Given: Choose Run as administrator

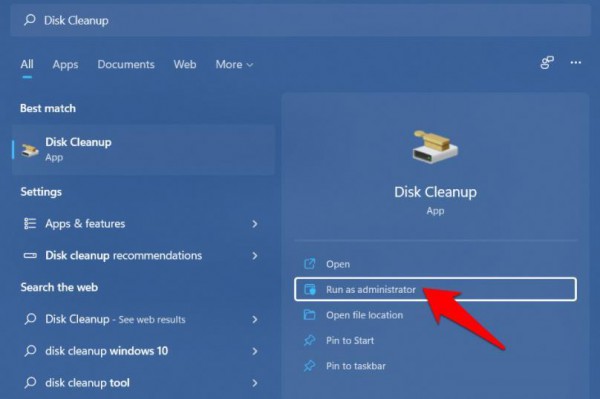Looking at the screenshot, I should click(x=435, y=289).
